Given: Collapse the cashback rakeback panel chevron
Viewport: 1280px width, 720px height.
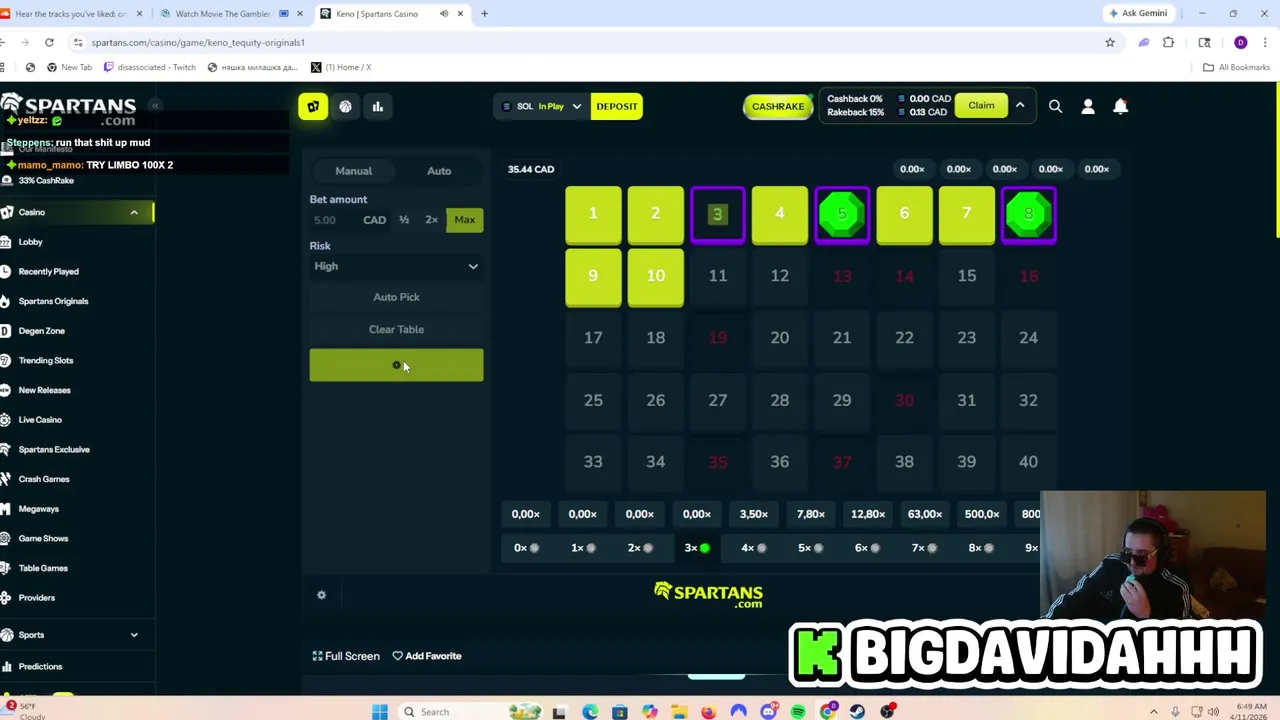Looking at the screenshot, I should [x=1020, y=105].
